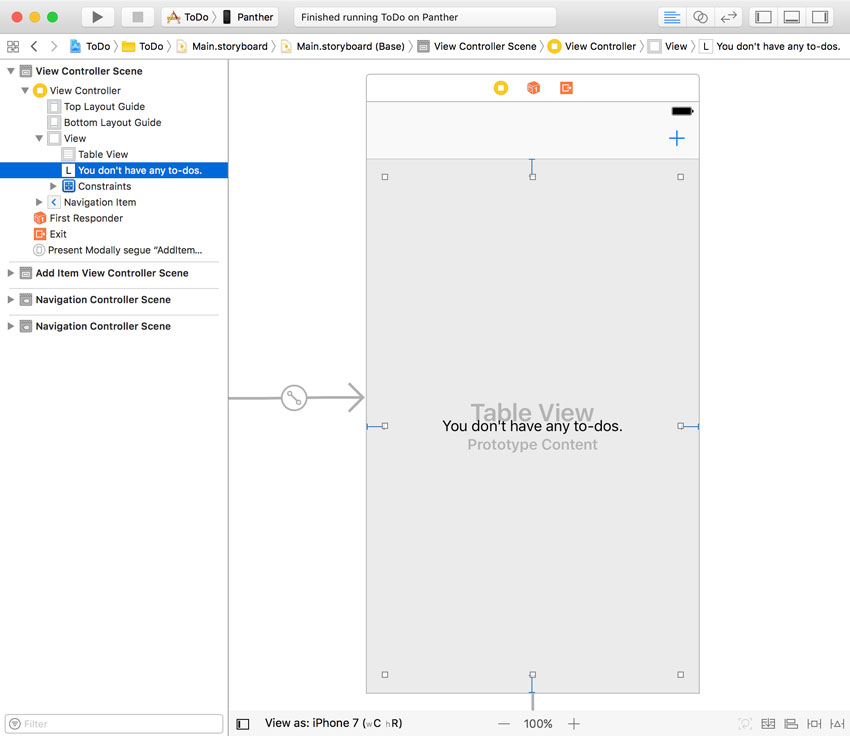This screenshot has width=850, height=736.
Task: Choose the Panther run destination
Action: [249, 17]
